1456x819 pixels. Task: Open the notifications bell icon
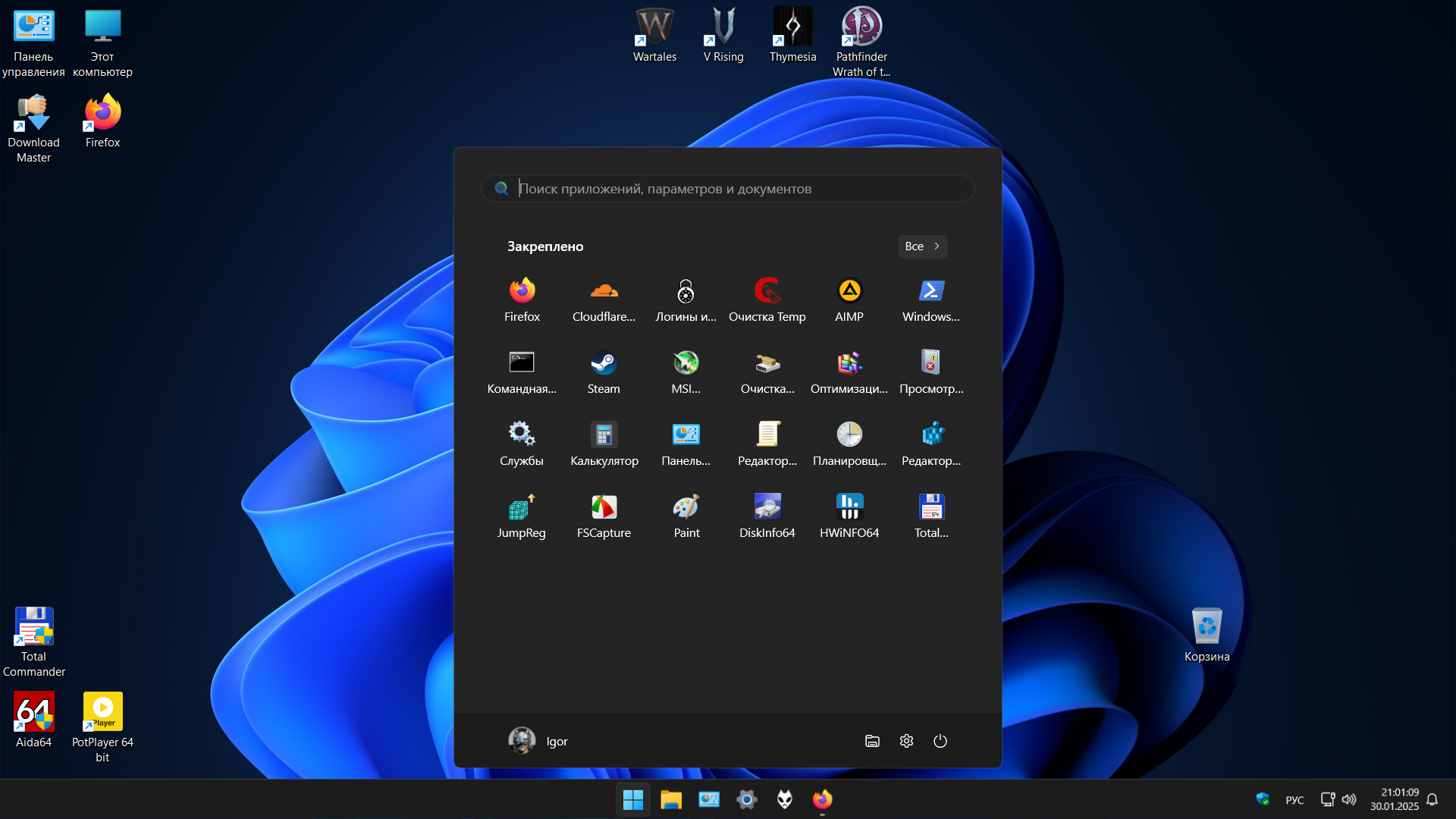tap(1432, 799)
